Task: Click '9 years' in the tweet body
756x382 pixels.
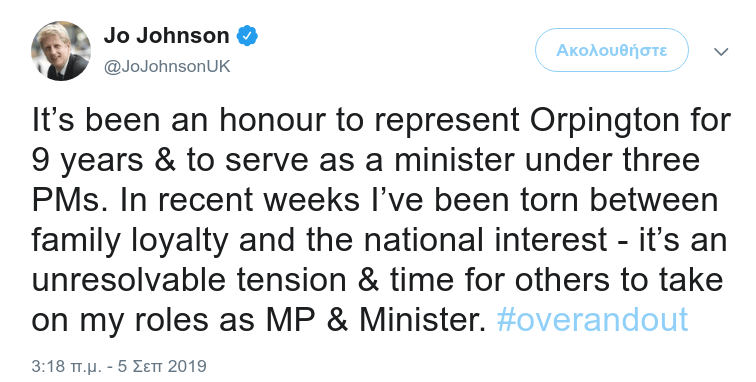Action: coord(87,162)
